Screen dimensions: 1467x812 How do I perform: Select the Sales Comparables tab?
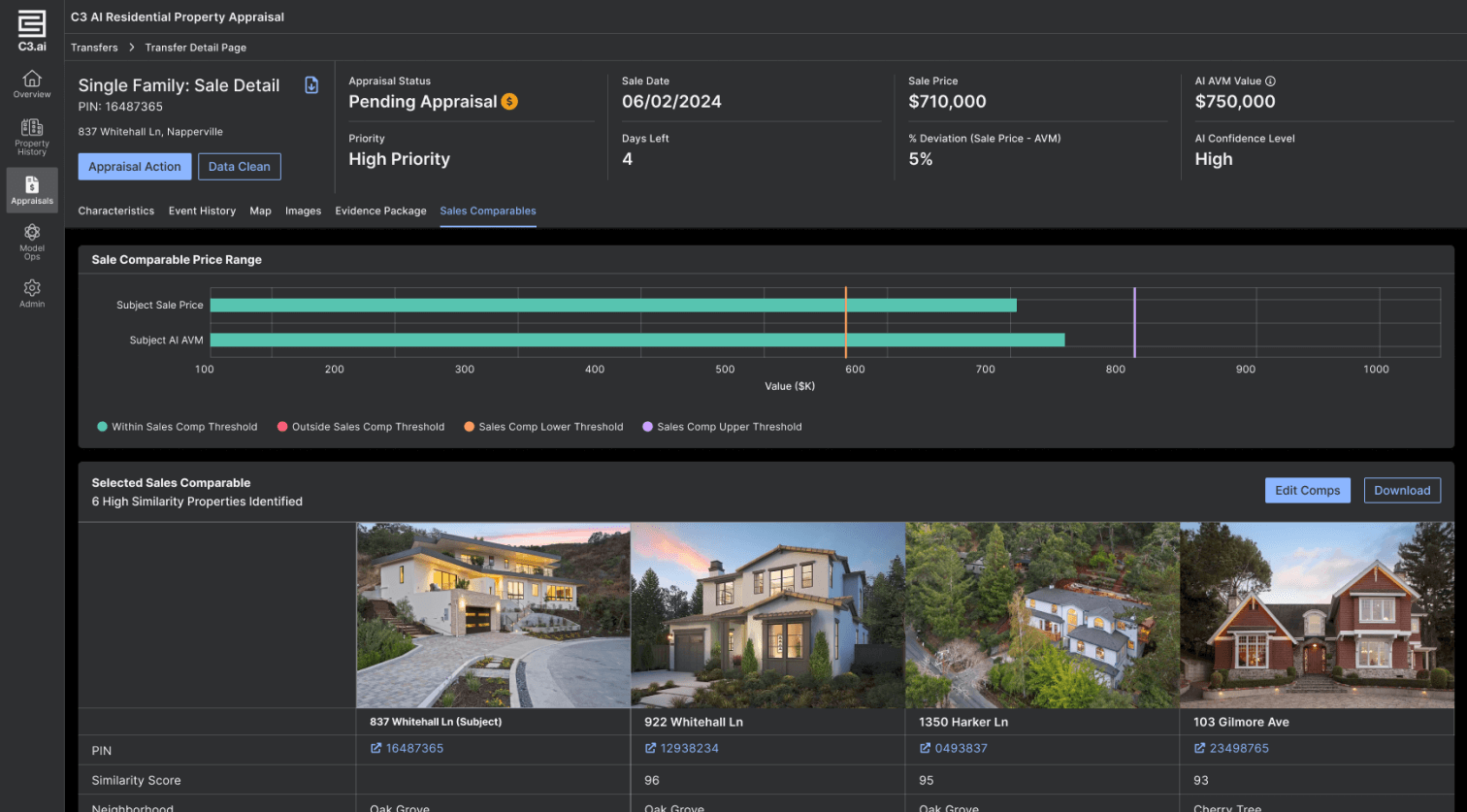(x=488, y=211)
